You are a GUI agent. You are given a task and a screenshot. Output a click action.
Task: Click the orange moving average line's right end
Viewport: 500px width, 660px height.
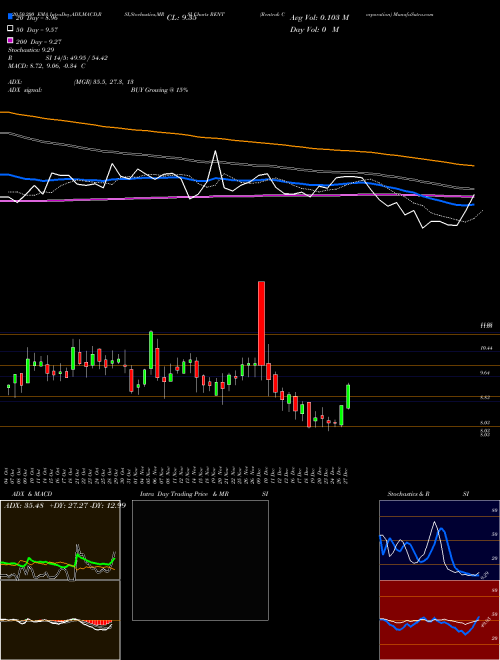[x=473, y=166]
